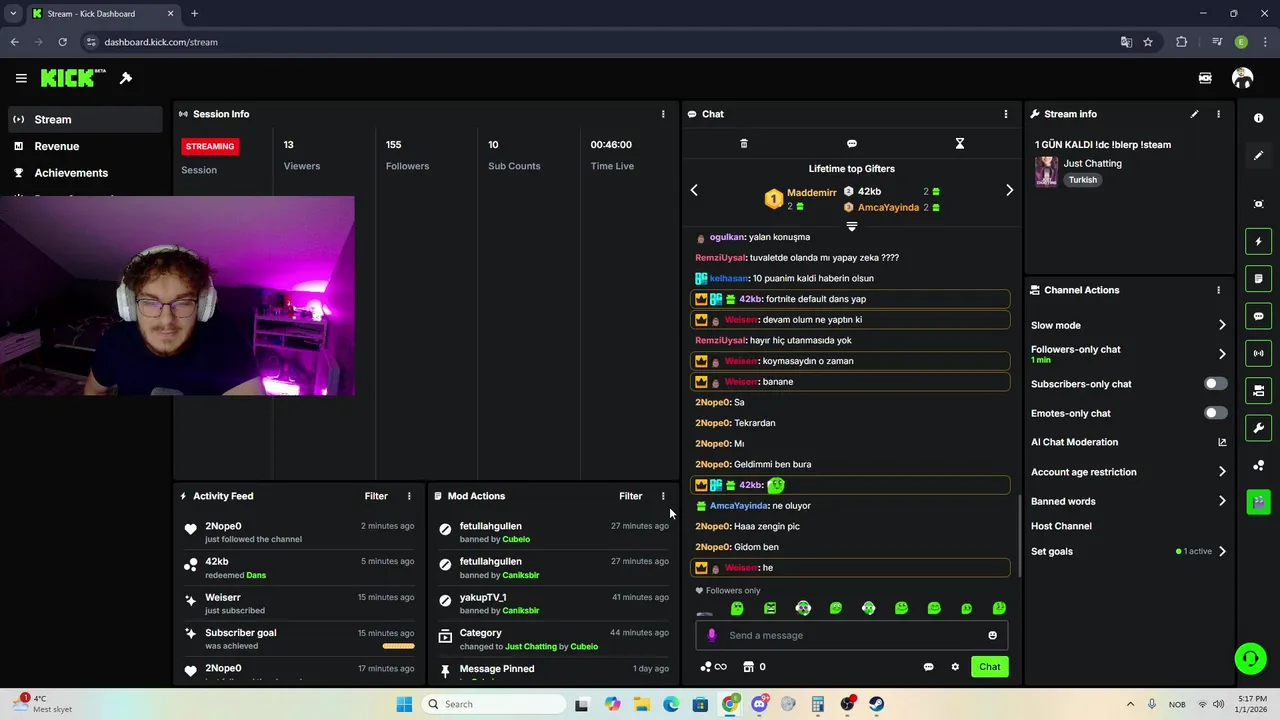Click username fetullahgullen banned by Cubeio
Viewport: 1280px width, 720px height.
pyautogui.click(x=490, y=526)
